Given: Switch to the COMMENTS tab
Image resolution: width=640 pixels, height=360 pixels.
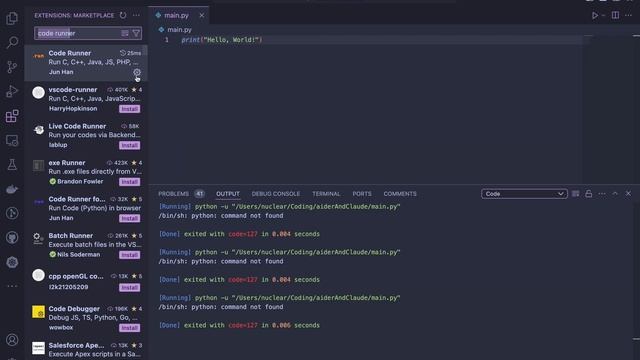Looking at the screenshot, I should (x=400, y=194).
